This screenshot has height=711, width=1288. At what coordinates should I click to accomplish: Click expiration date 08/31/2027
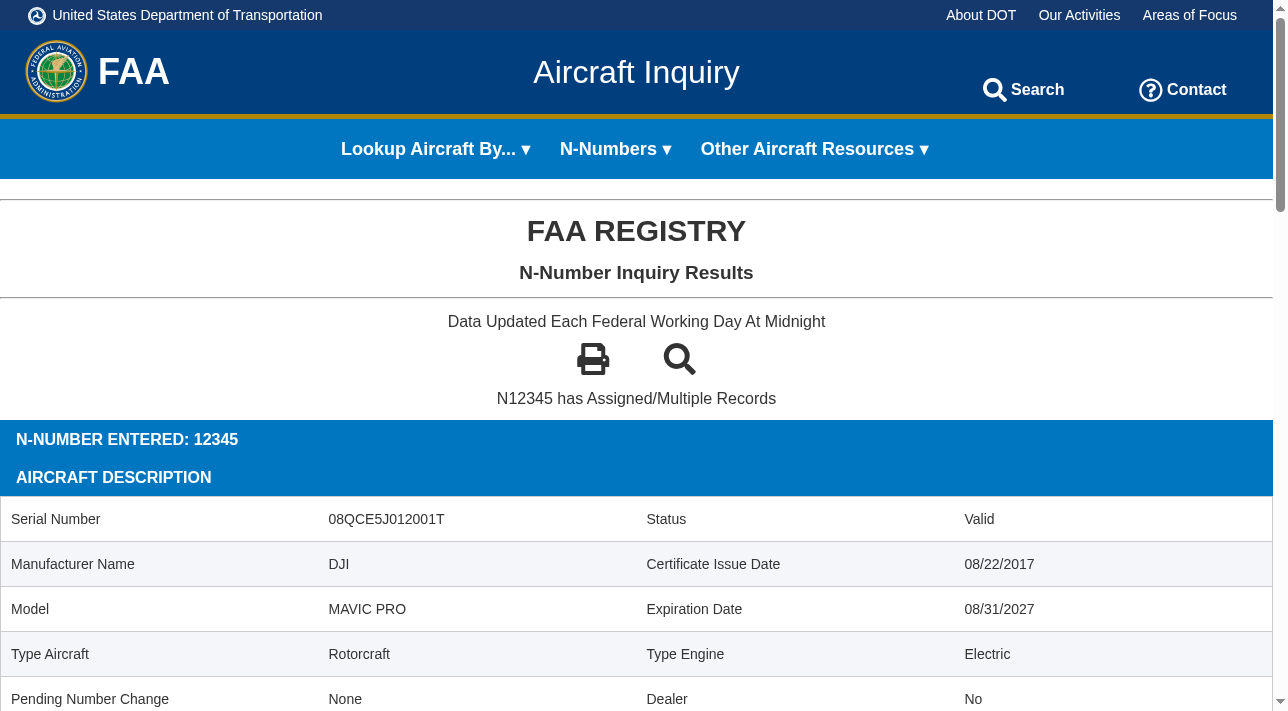[x=999, y=609]
